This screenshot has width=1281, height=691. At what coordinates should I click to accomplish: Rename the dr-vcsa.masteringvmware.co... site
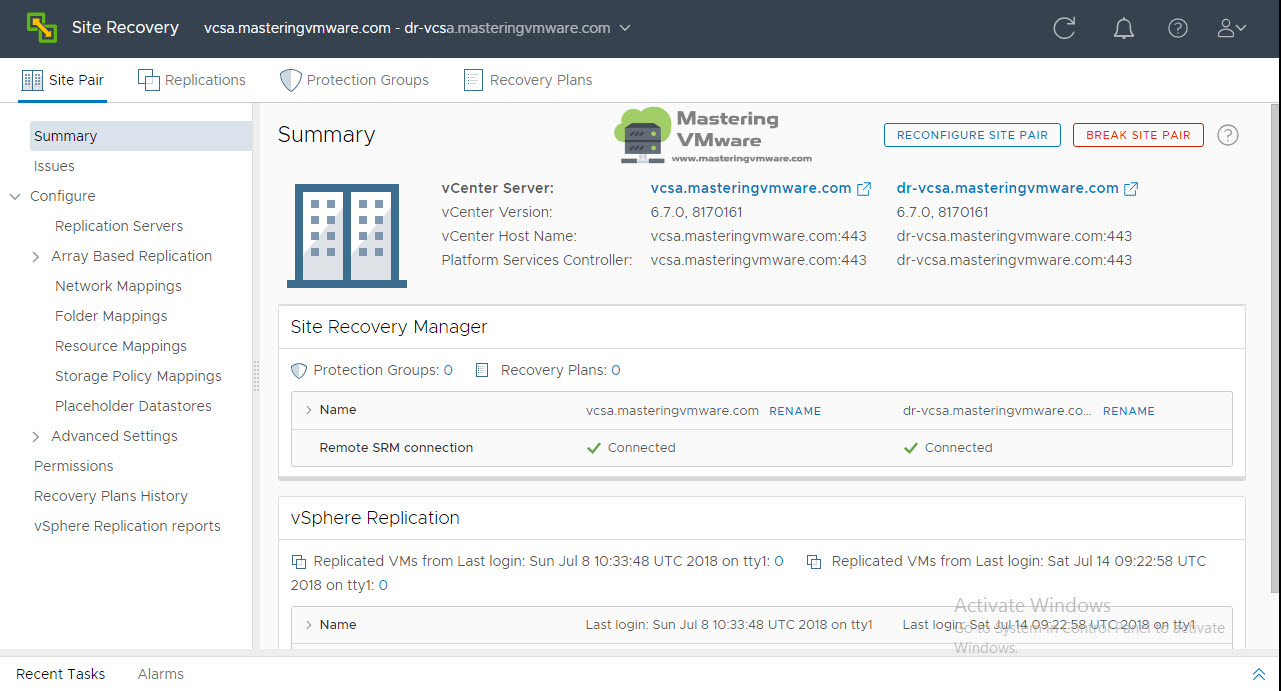pyautogui.click(x=1129, y=411)
